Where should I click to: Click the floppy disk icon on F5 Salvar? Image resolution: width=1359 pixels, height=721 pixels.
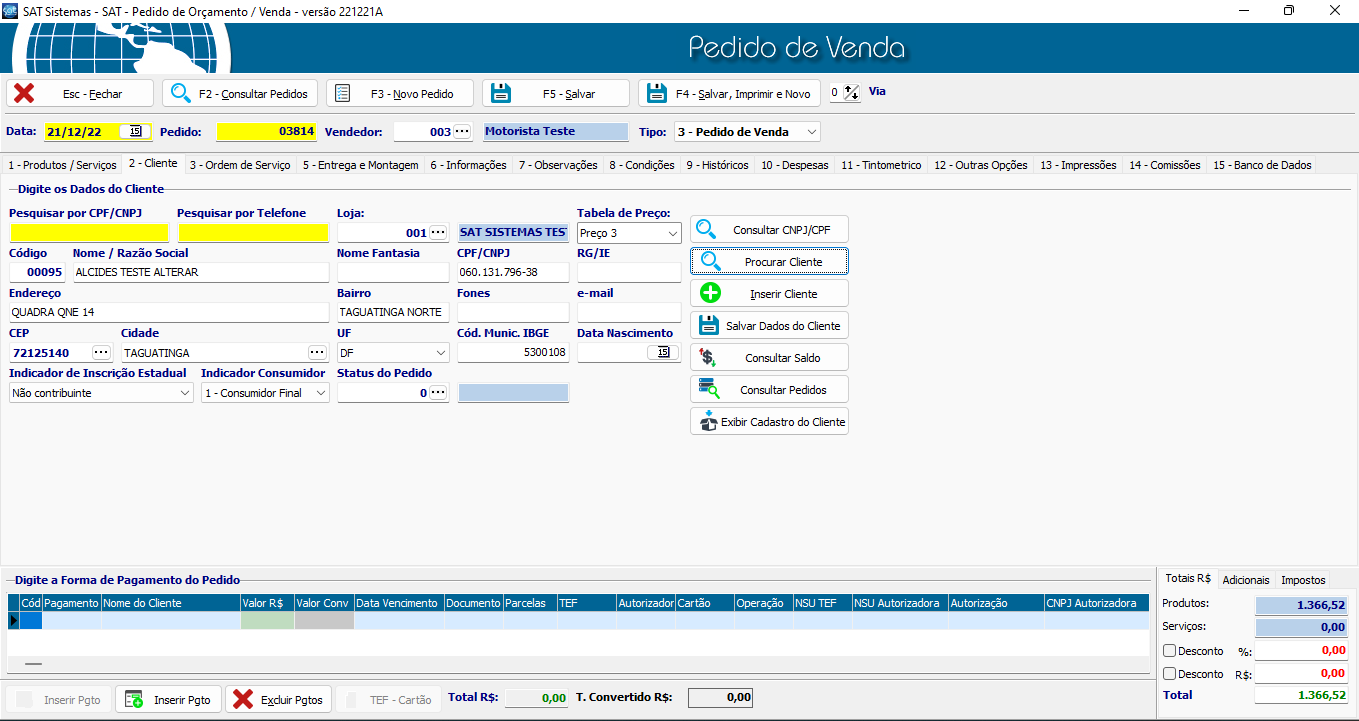[500, 93]
